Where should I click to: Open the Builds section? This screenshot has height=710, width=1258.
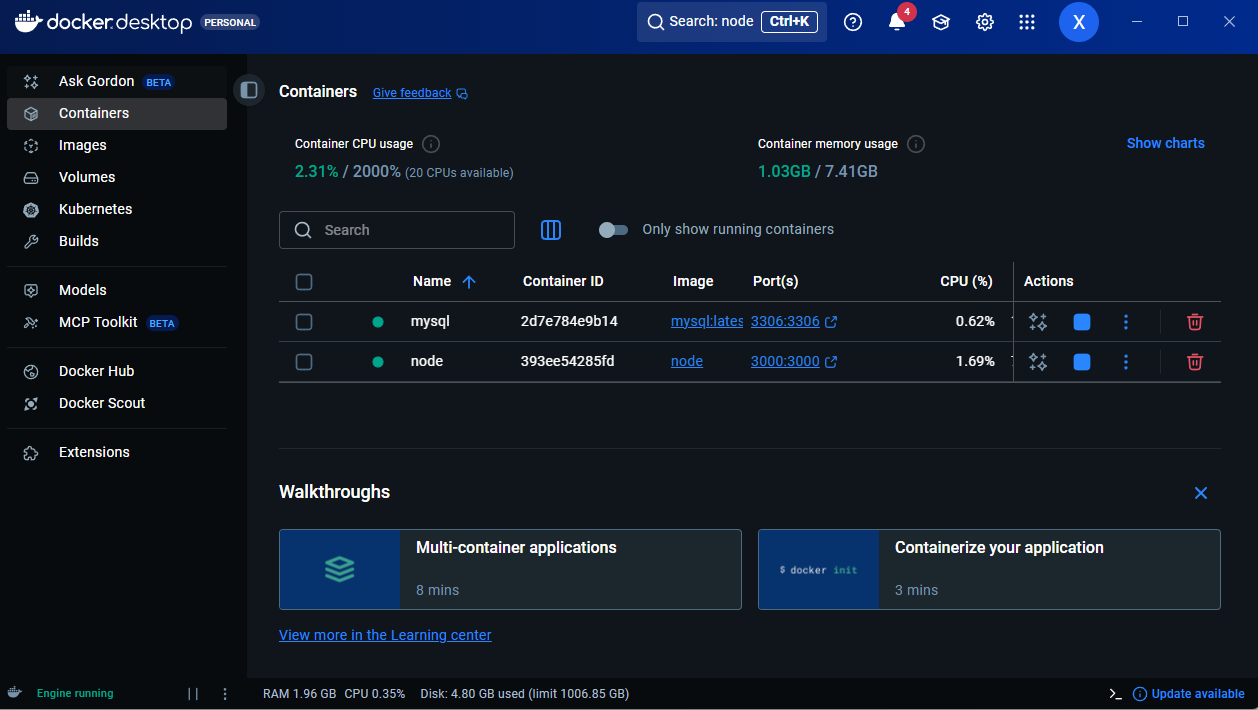coord(117,241)
